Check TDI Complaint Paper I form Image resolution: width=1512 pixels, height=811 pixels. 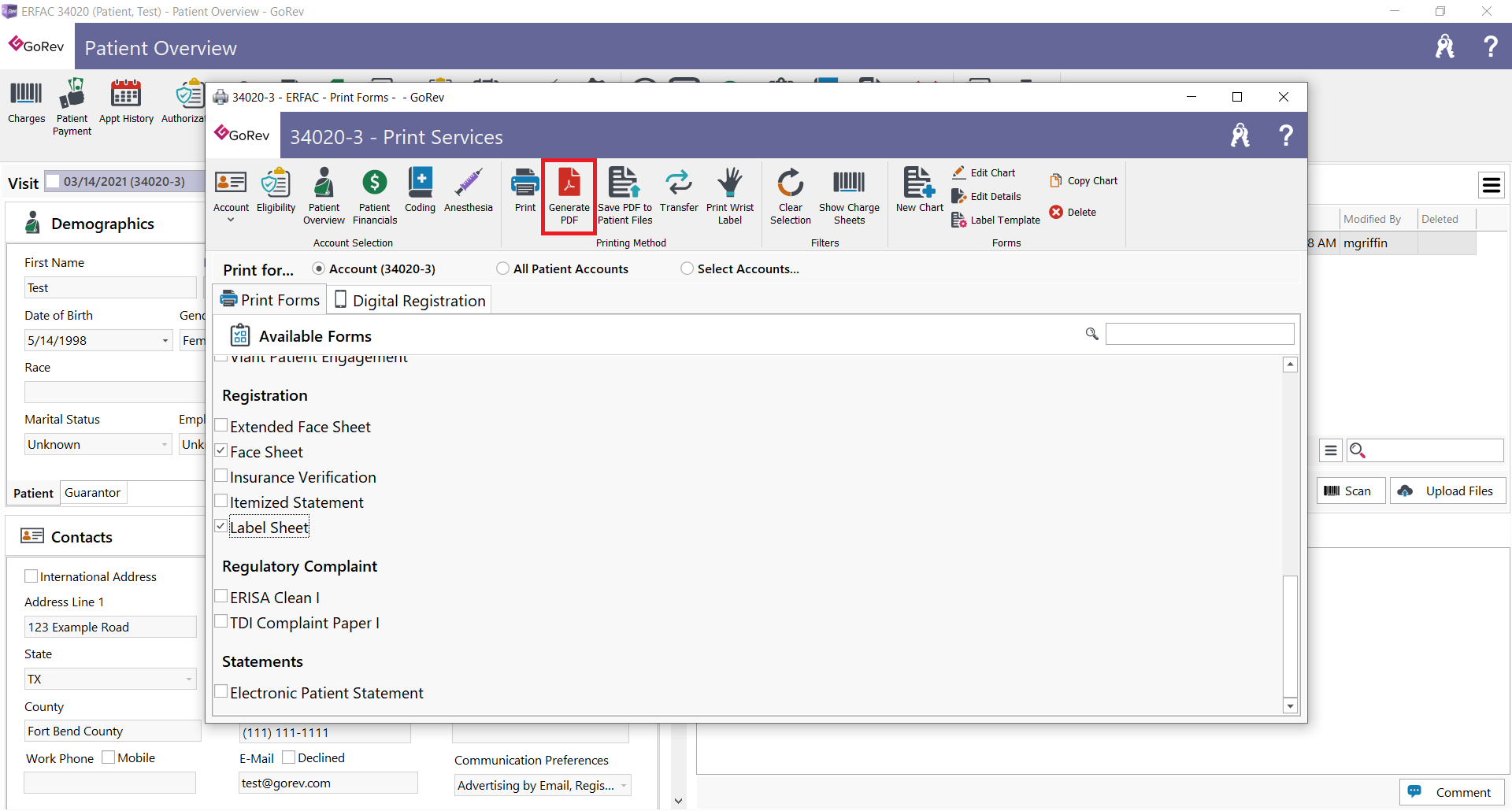[x=221, y=621]
